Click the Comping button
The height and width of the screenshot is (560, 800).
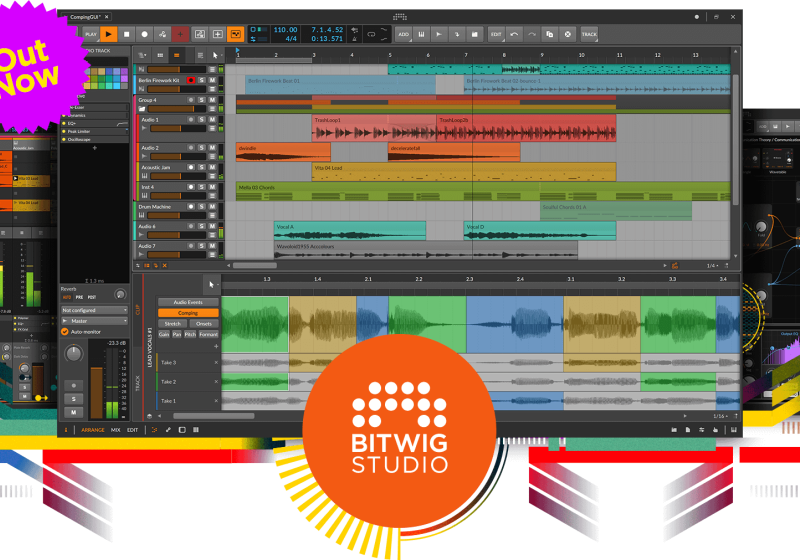pyautogui.click(x=188, y=313)
